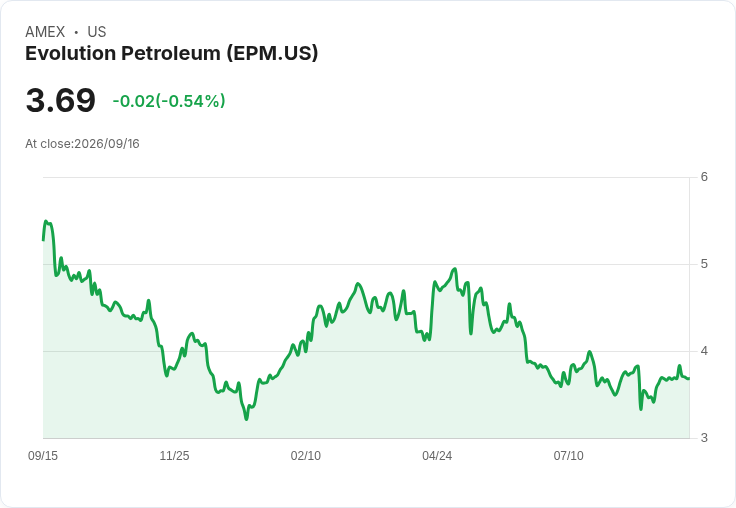This screenshot has height=508, width=736.
Task: Click the 3.69 current price value
Action: click(61, 100)
